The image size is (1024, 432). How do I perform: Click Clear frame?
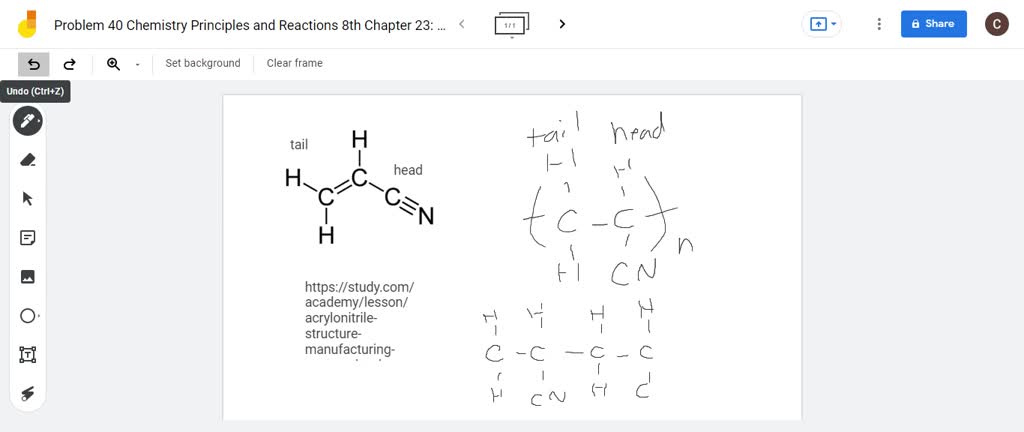295,63
